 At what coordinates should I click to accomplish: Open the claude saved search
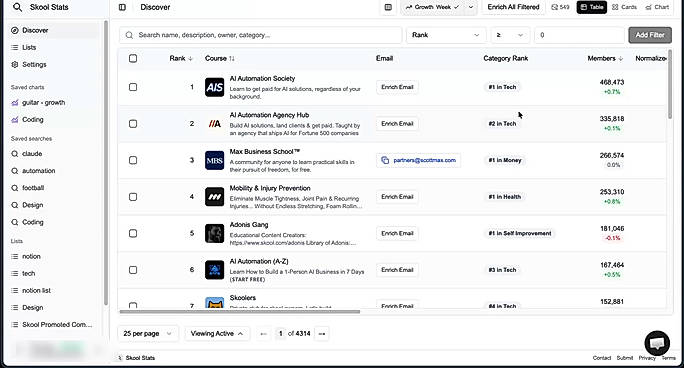coord(32,154)
